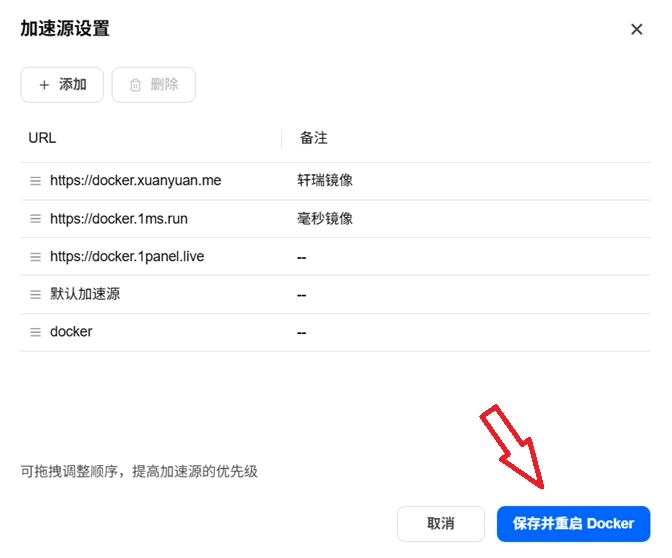
Task: Click the 备注 column header
Action: 314,138
